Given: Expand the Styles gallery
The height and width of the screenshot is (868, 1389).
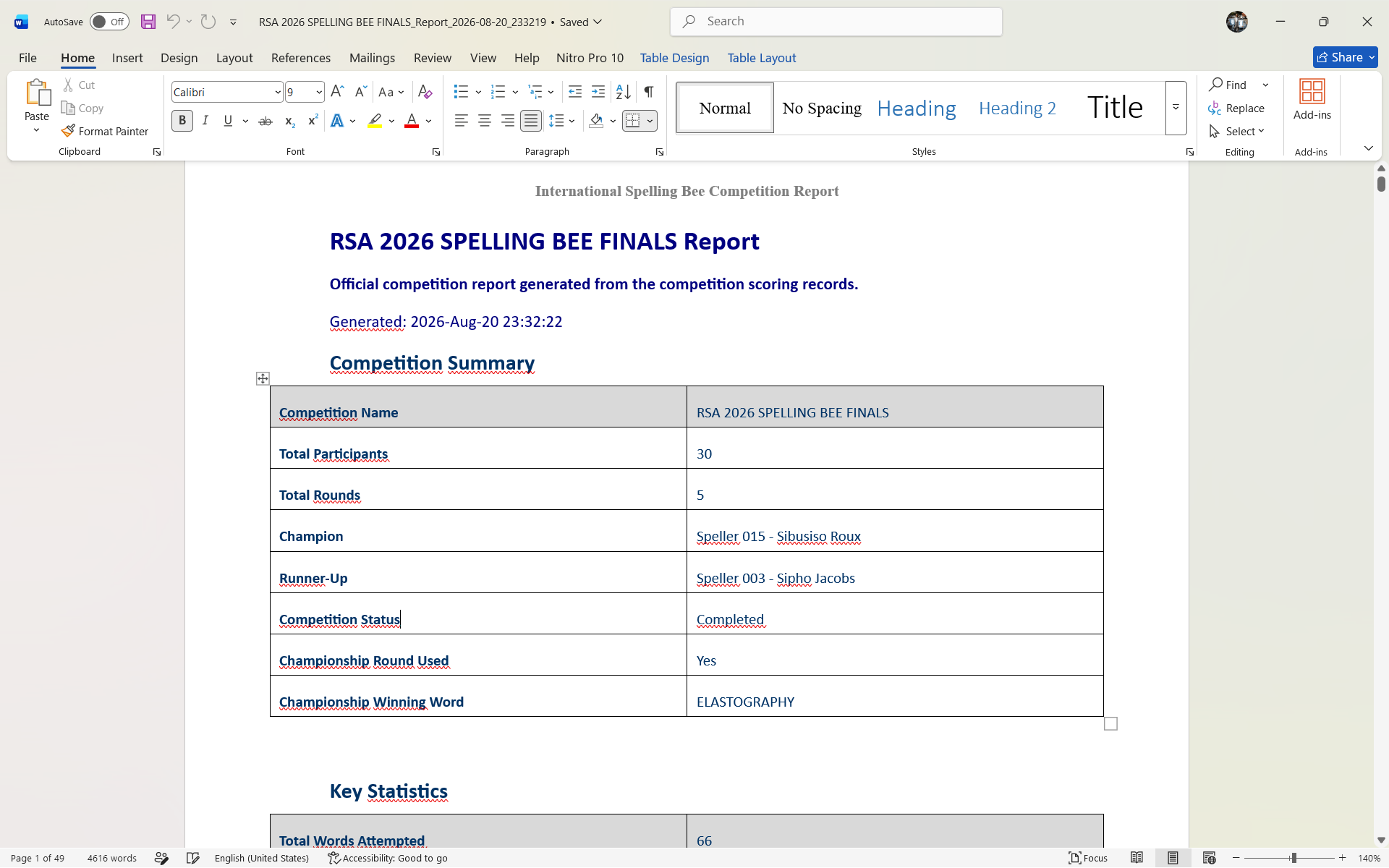Looking at the screenshot, I should tap(1176, 108).
